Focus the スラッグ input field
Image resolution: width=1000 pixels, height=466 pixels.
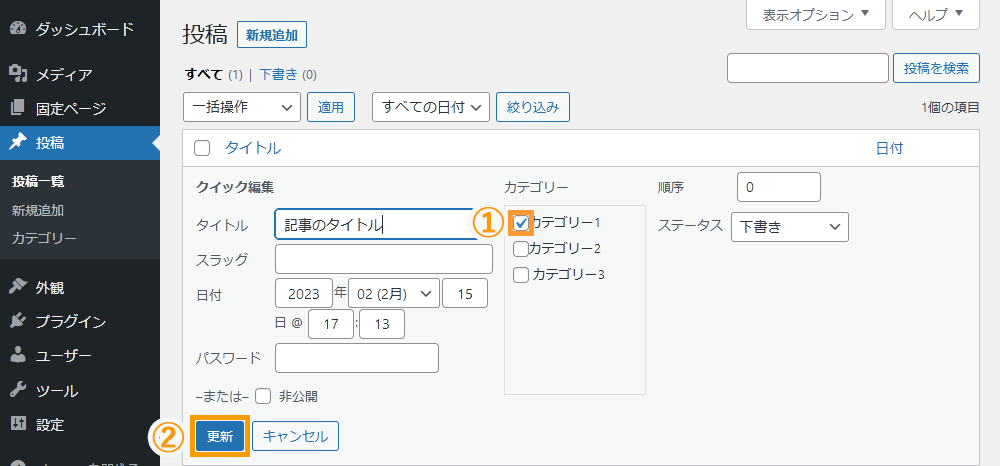(x=383, y=259)
